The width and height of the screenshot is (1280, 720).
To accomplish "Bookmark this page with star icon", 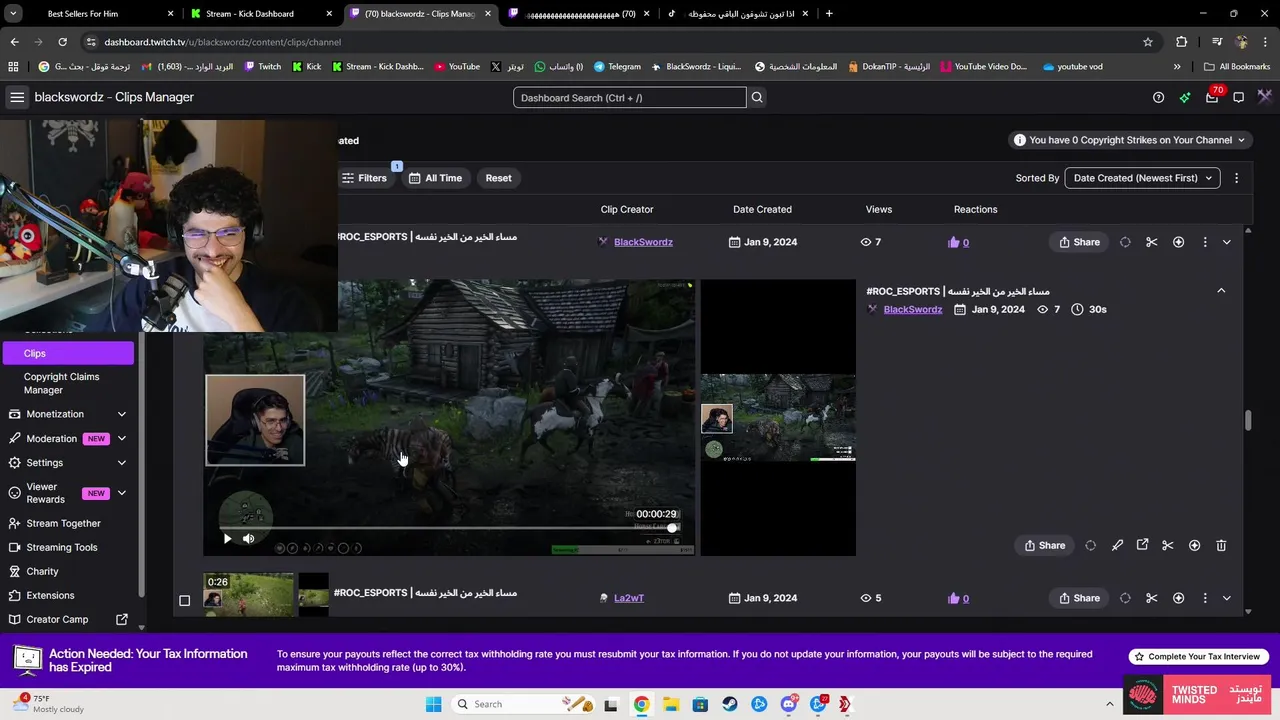I will pyautogui.click(x=1148, y=42).
